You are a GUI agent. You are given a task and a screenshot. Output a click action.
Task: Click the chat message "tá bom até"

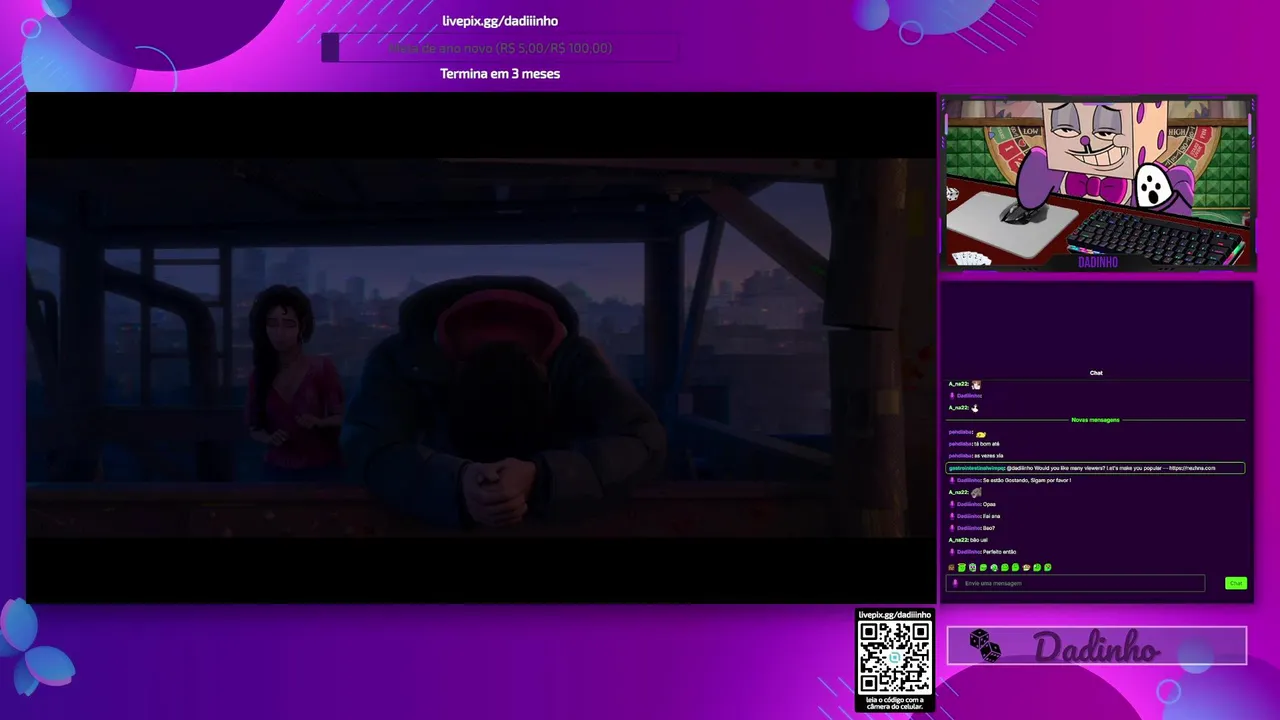point(987,444)
